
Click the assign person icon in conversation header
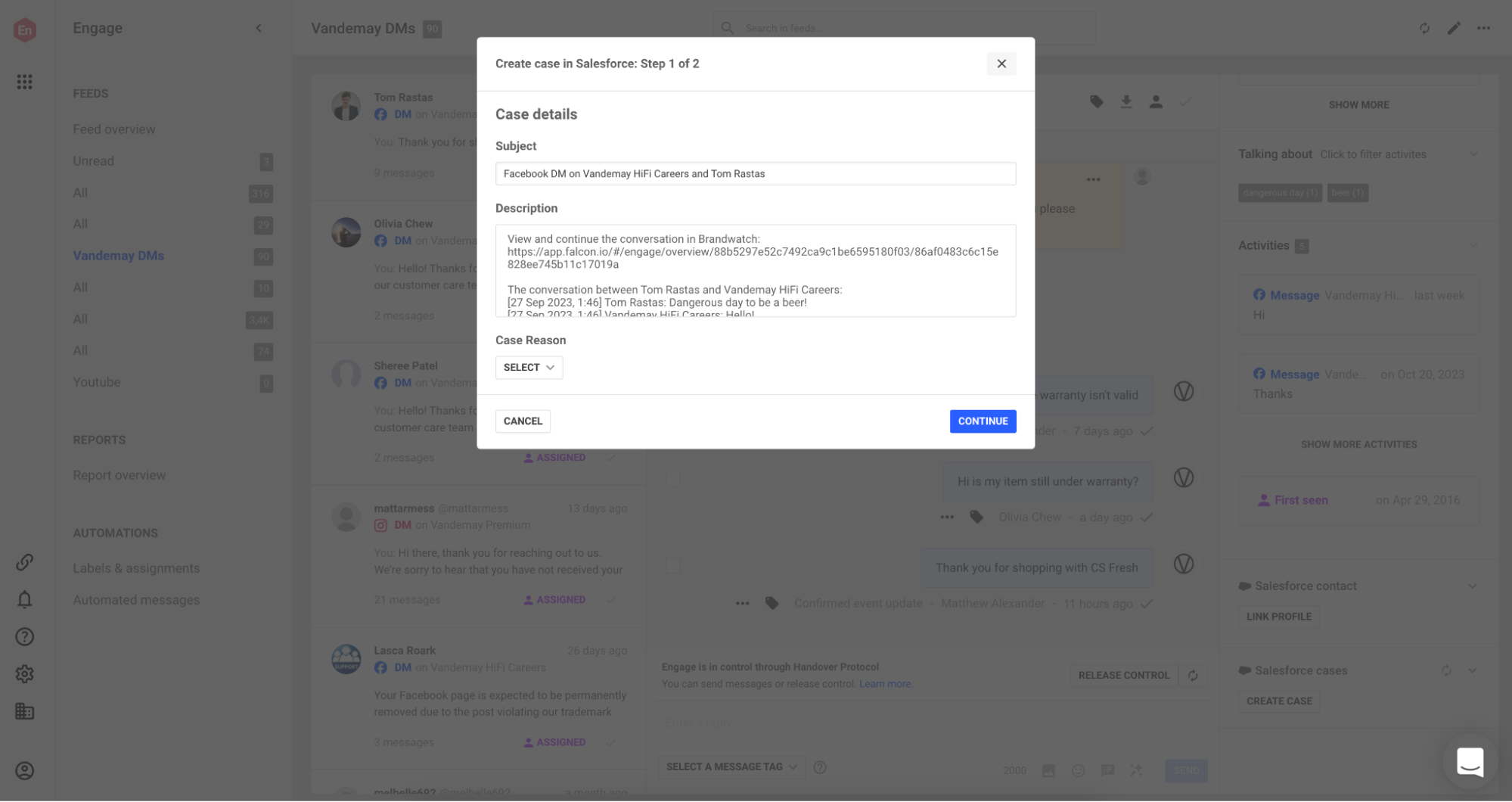pyautogui.click(x=1156, y=101)
